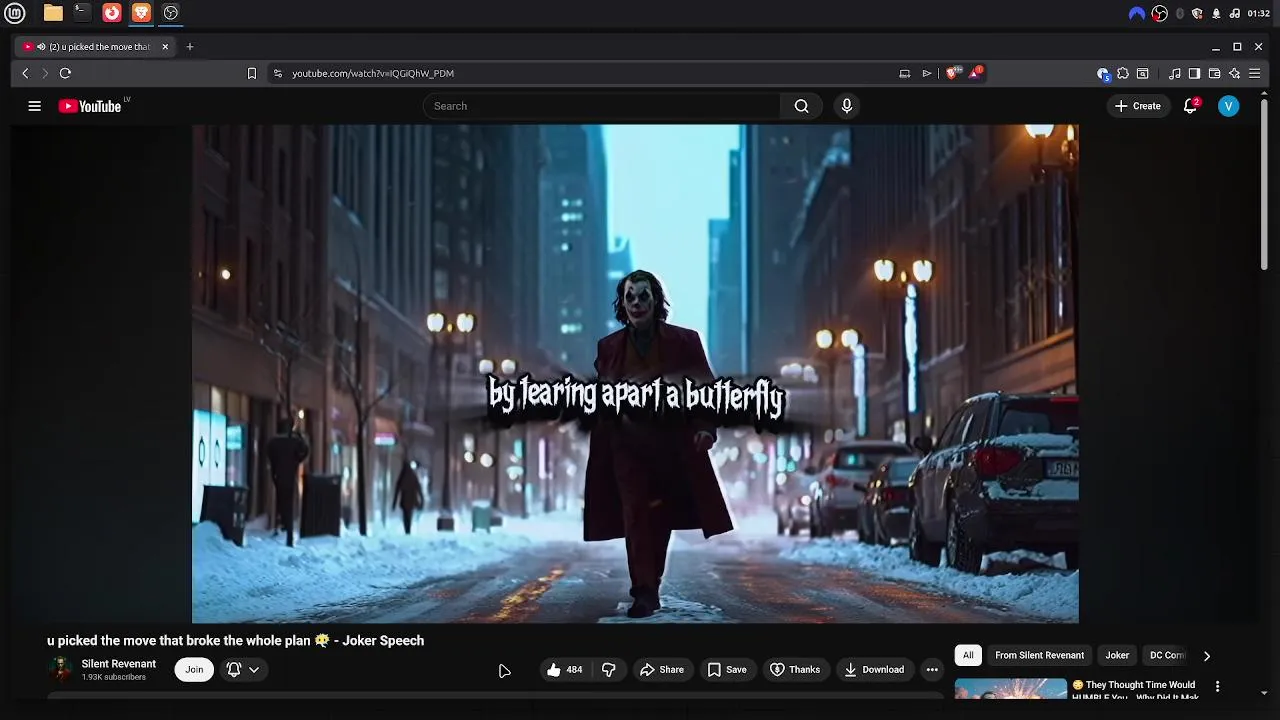
Task: Close the YouTube browser tab
Action: coord(165,47)
